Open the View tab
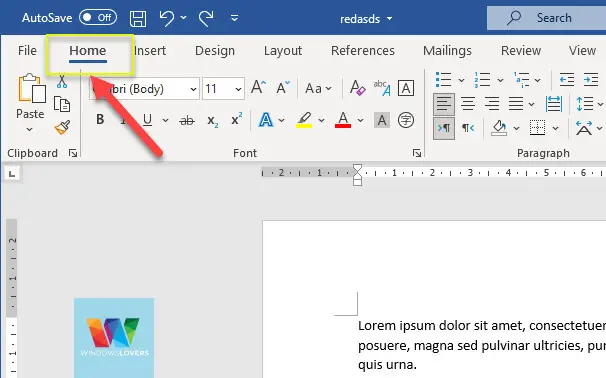Image resolution: width=606 pixels, height=378 pixels. pos(582,51)
